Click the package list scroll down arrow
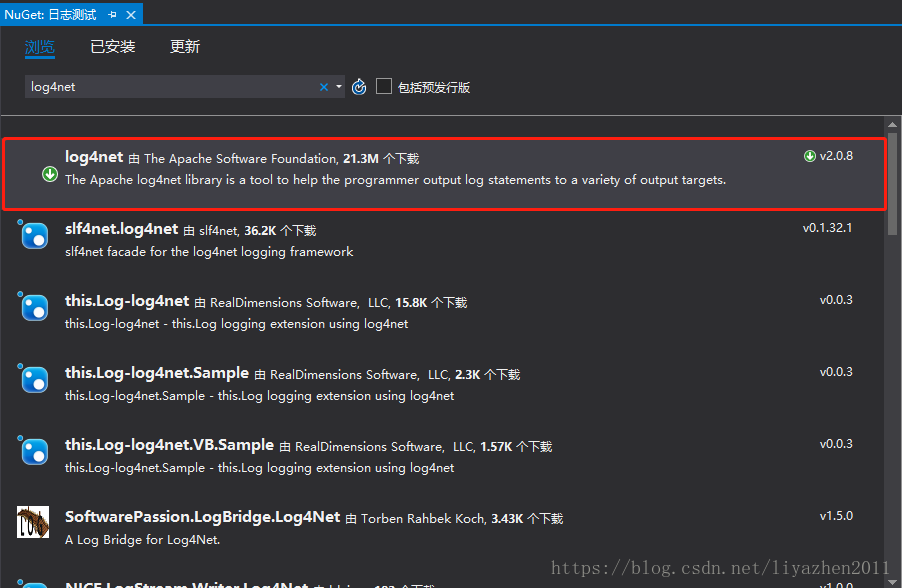 click(892, 582)
